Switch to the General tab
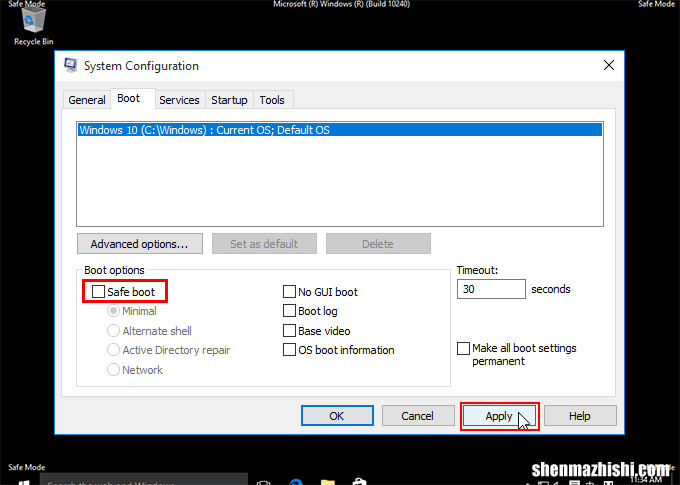The height and width of the screenshot is (485, 680). click(86, 100)
